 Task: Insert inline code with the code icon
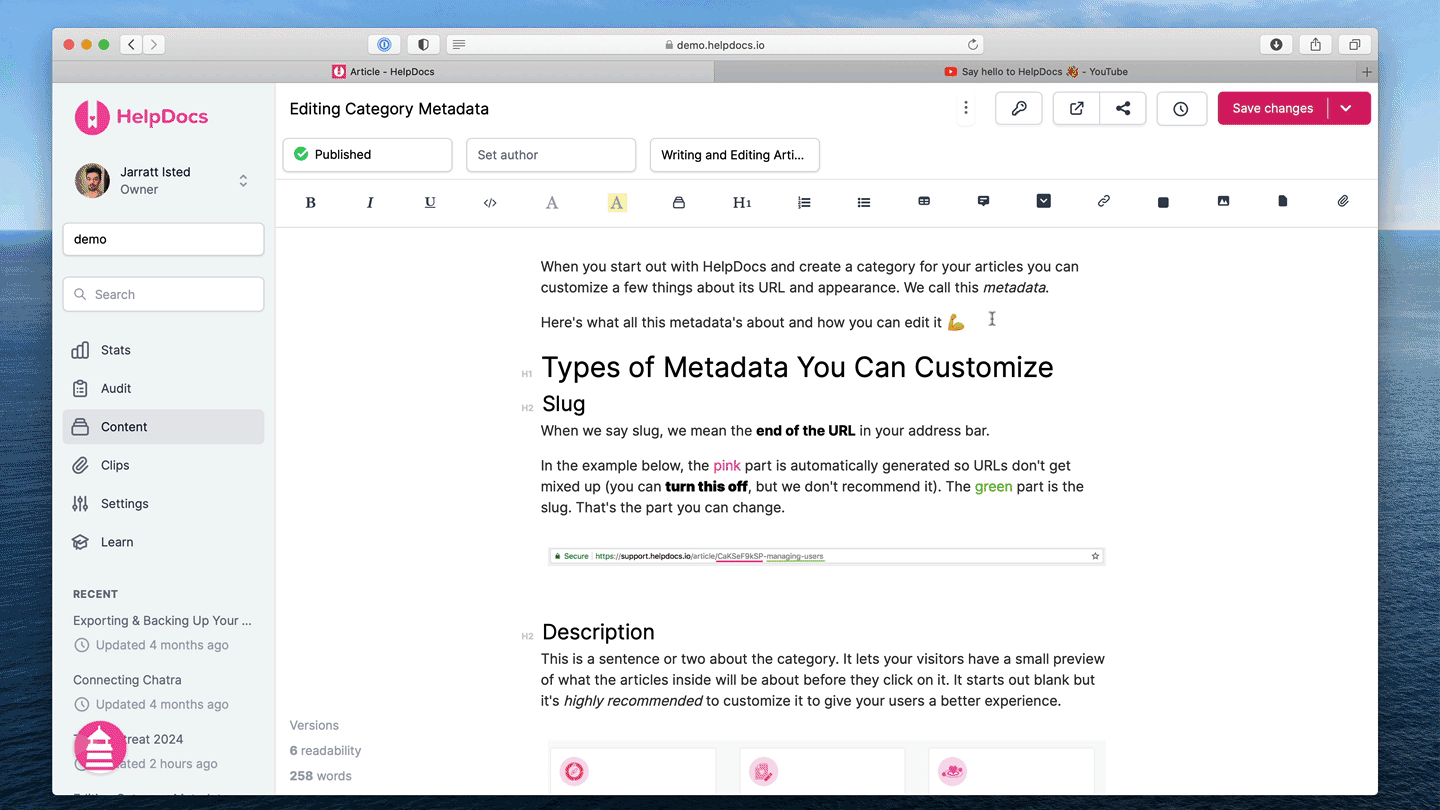(490, 202)
